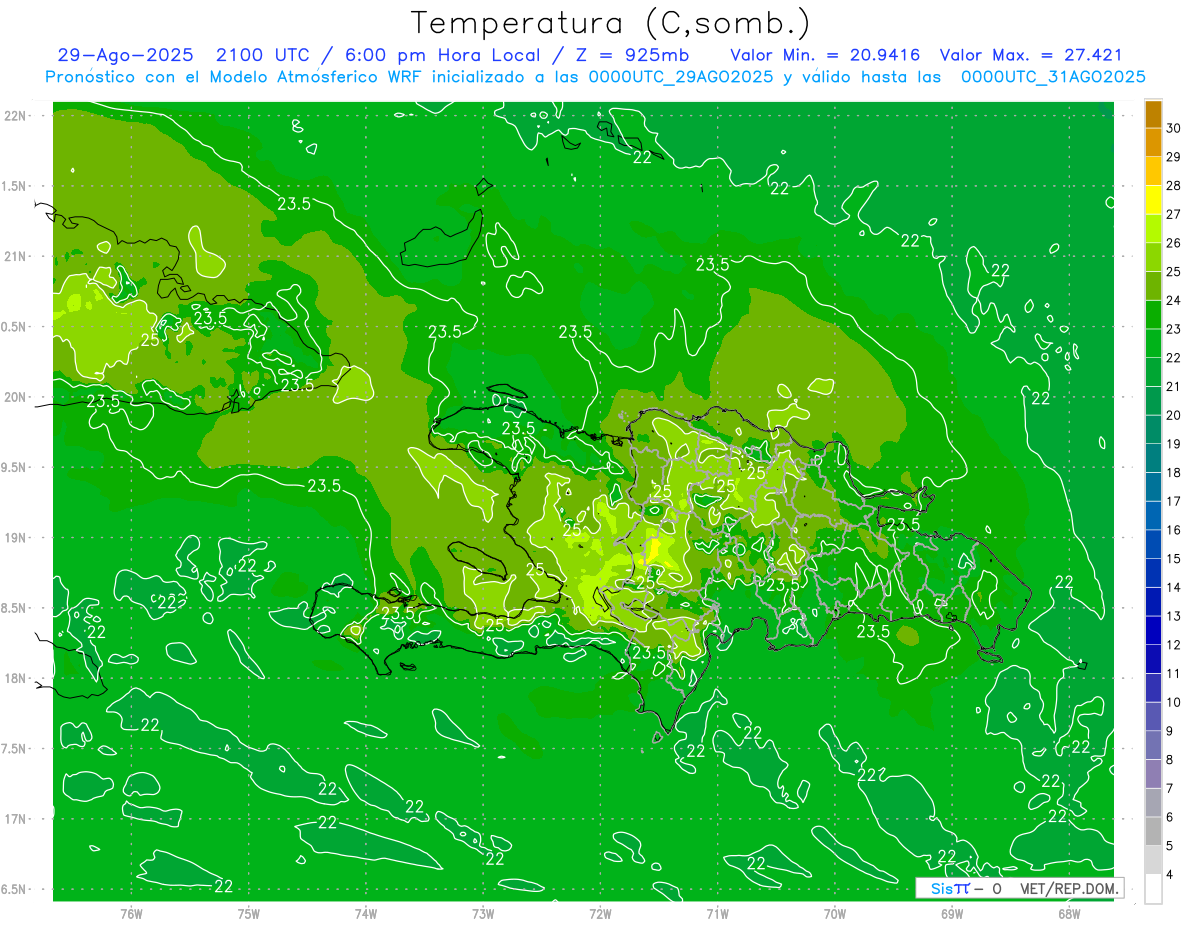The height and width of the screenshot is (927, 1200).
Task: Click the 68W longitude axis label
Action: tap(1068, 912)
